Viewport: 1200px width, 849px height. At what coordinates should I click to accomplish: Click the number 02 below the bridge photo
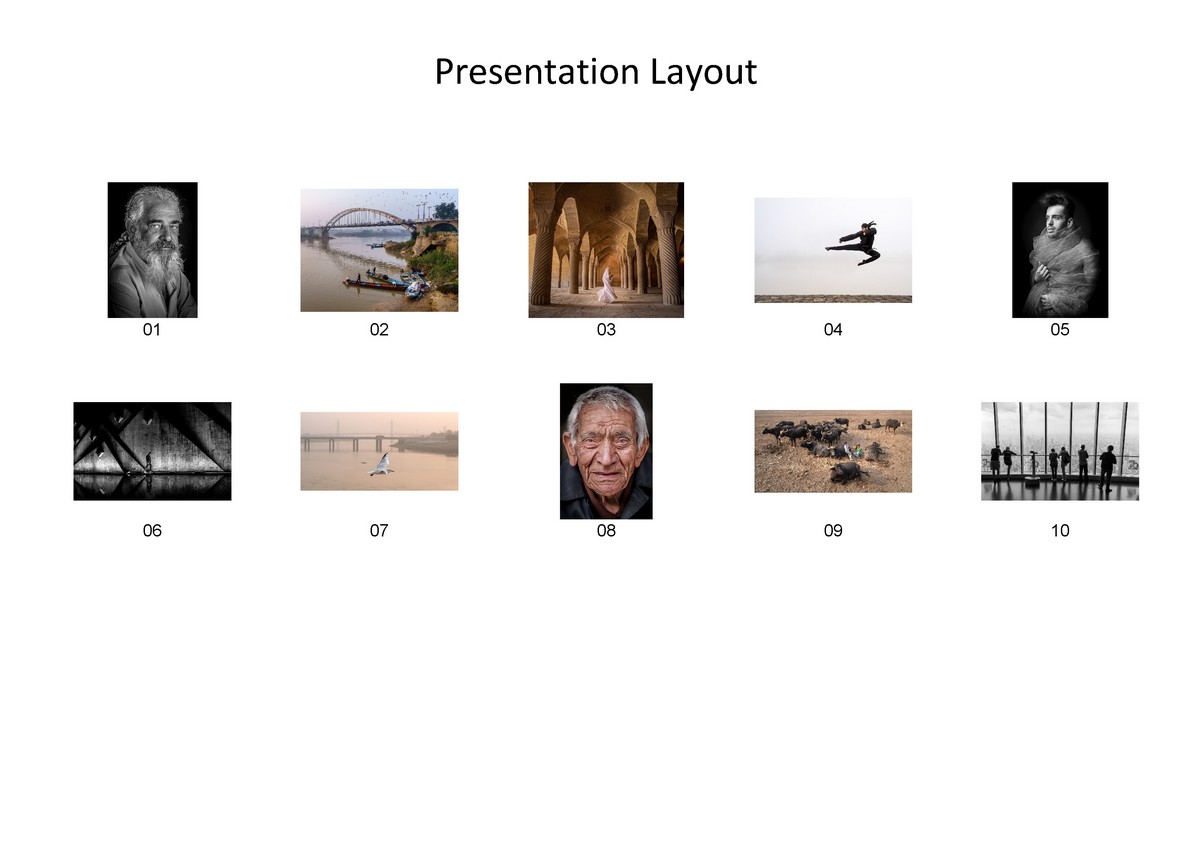(x=379, y=330)
